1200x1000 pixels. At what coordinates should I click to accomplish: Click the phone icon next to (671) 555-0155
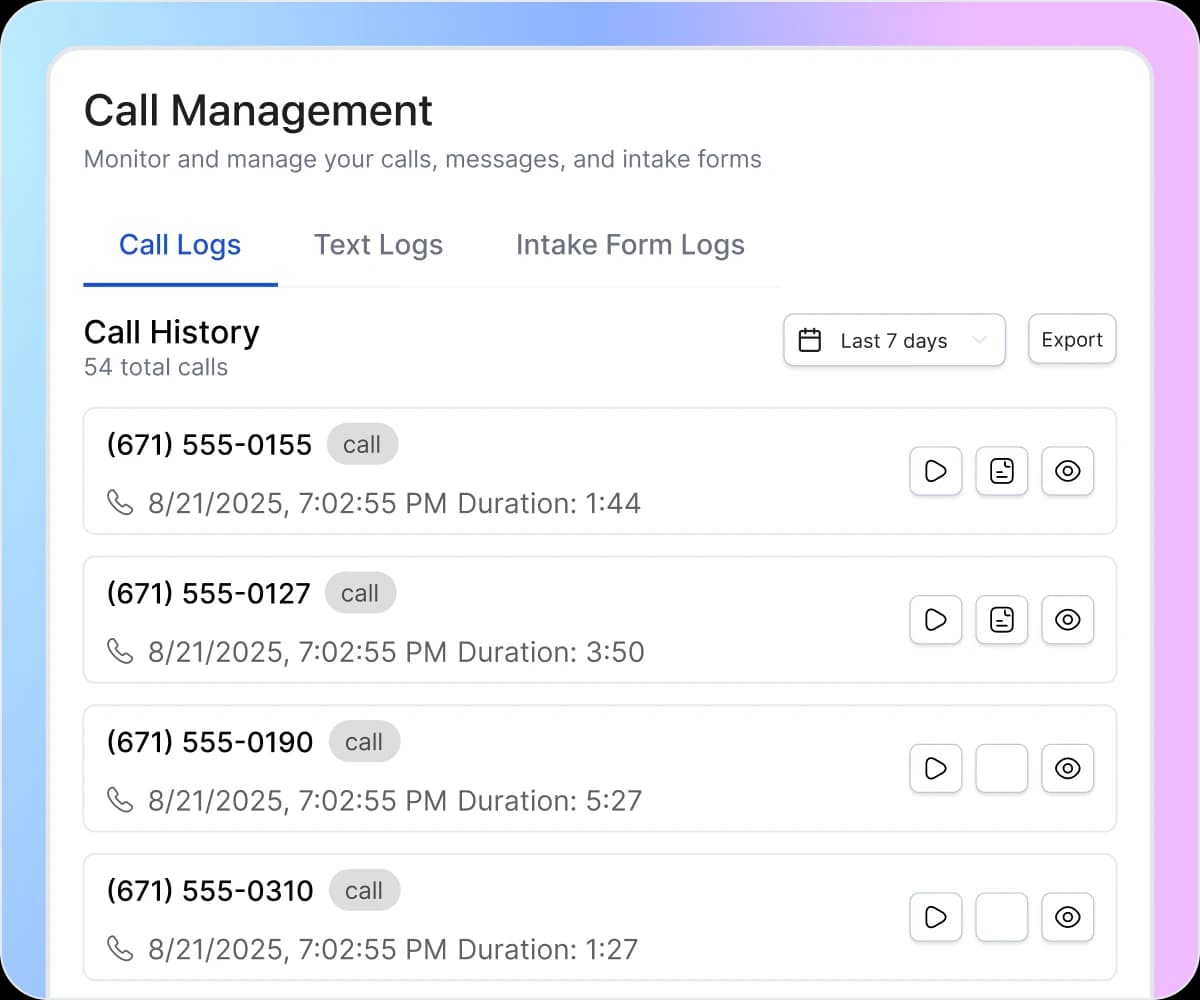tap(120, 503)
